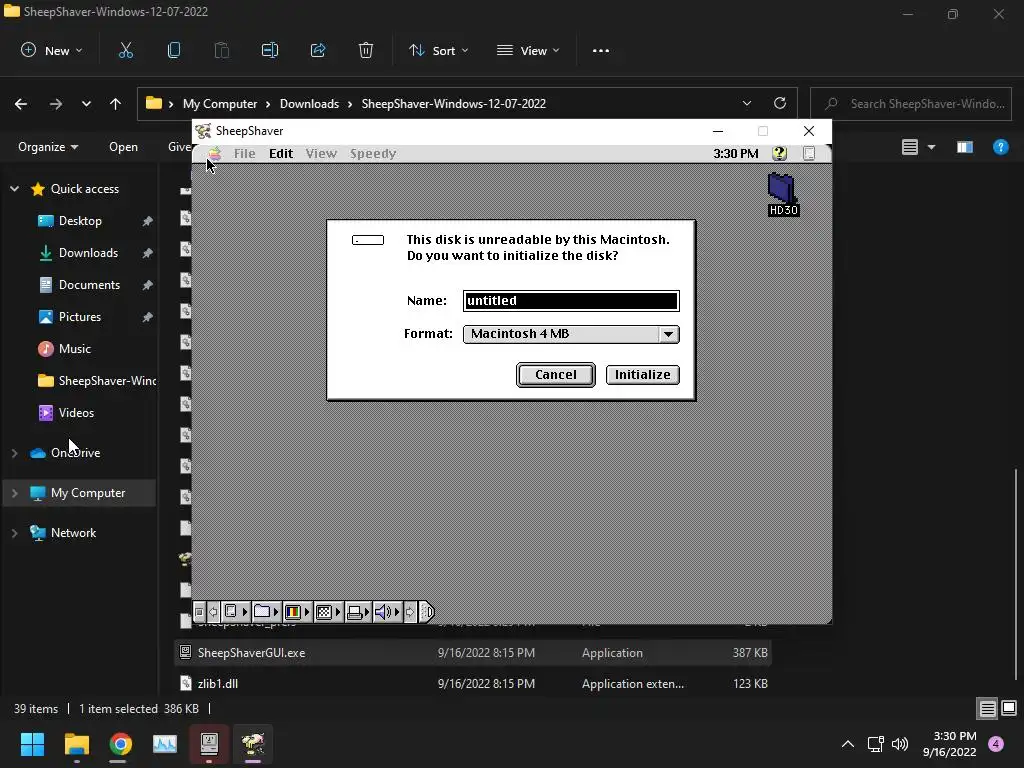This screenshot has width=1024, height=768.
Task: Click the Open command in Explorer bar
Action: point(123,147)
